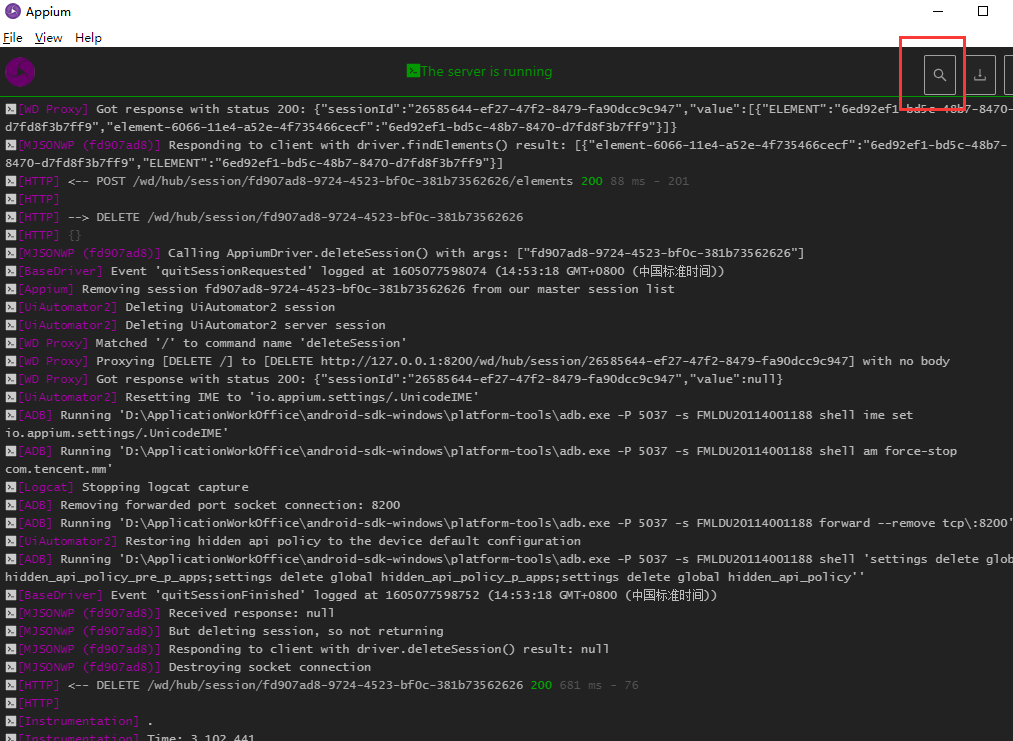This screenshot has width=1013, height=741.
Task: Click icon before 'Destroying socket connection' line
Action: pos(10,667)
